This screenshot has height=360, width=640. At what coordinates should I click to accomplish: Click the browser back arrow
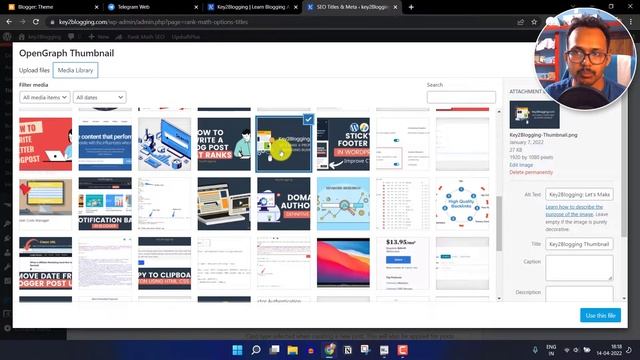[9, 22]
